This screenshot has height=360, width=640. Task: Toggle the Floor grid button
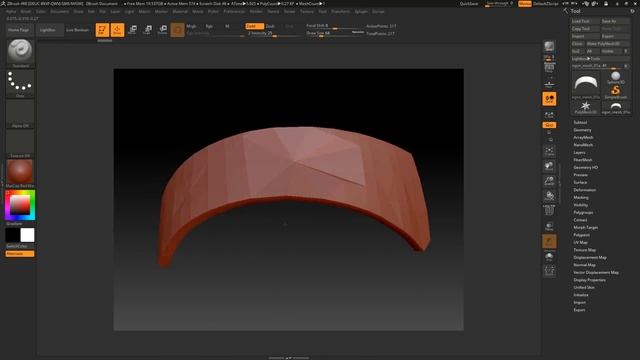click(549, 83)
